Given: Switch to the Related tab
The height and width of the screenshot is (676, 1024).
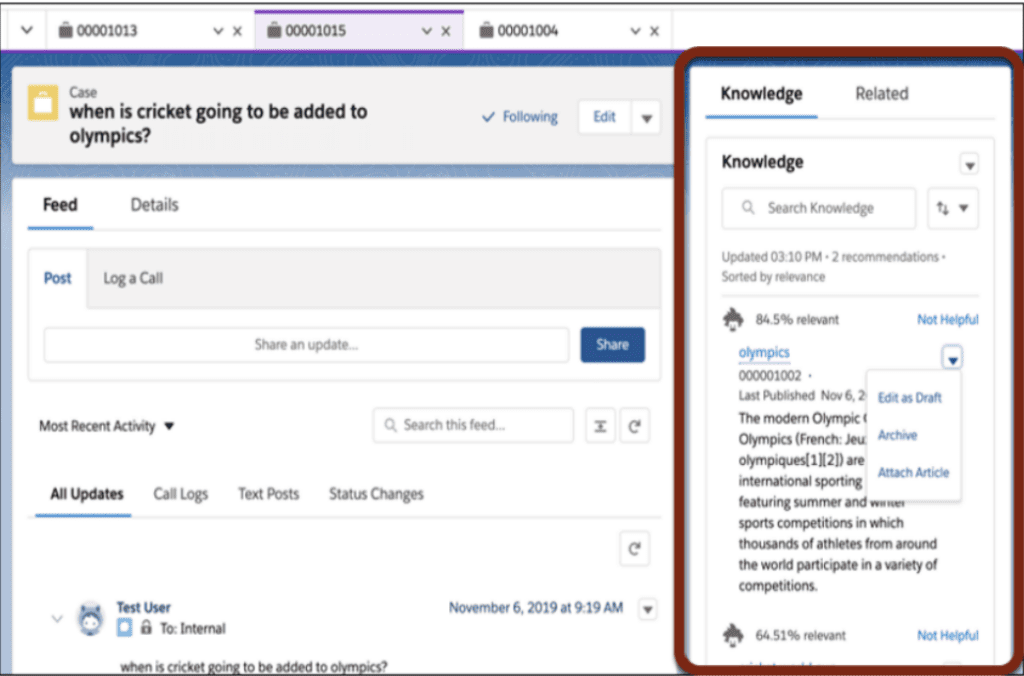Looking at the screenshot, I should [881, 94].
